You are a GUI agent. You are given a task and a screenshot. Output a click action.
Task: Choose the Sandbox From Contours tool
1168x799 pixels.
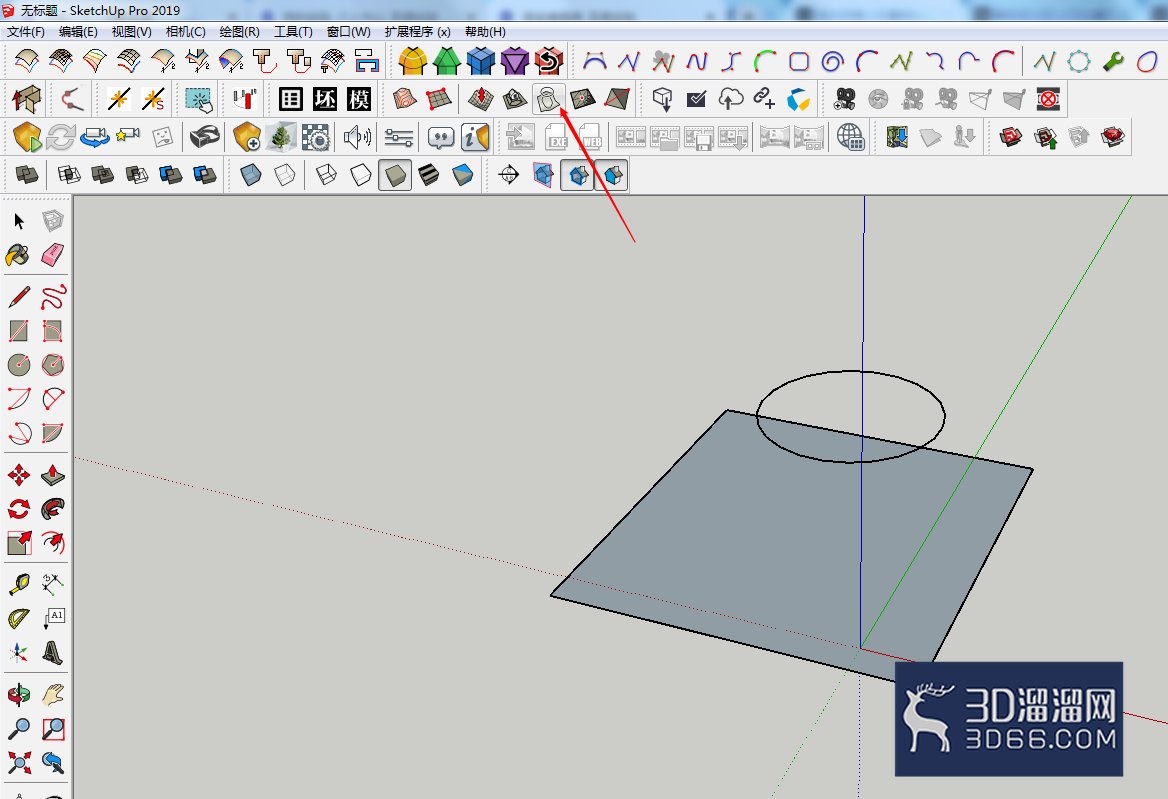coord(404,98)
